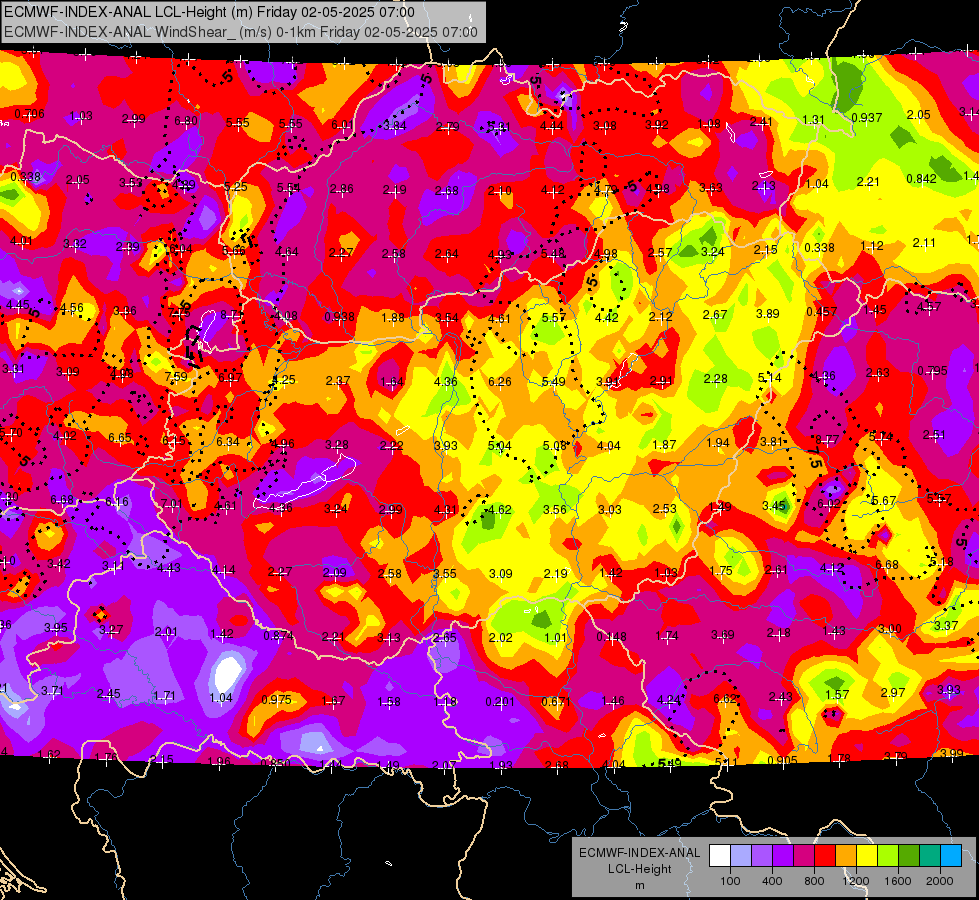Click the wind shear value 0.201

click(501, 702)
